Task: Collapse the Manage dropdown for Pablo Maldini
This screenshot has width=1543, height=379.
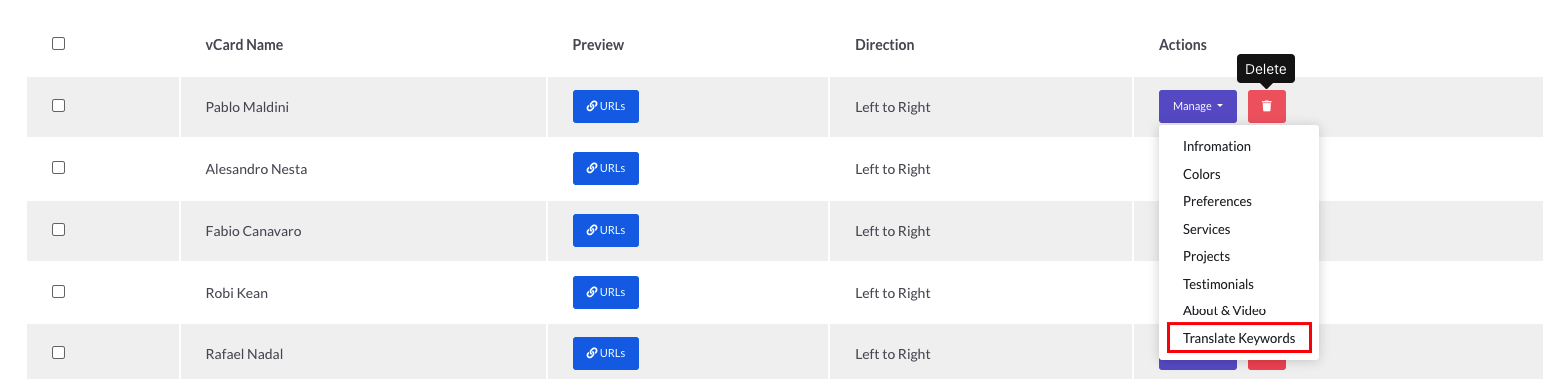Action: (x=1197, y=106)
